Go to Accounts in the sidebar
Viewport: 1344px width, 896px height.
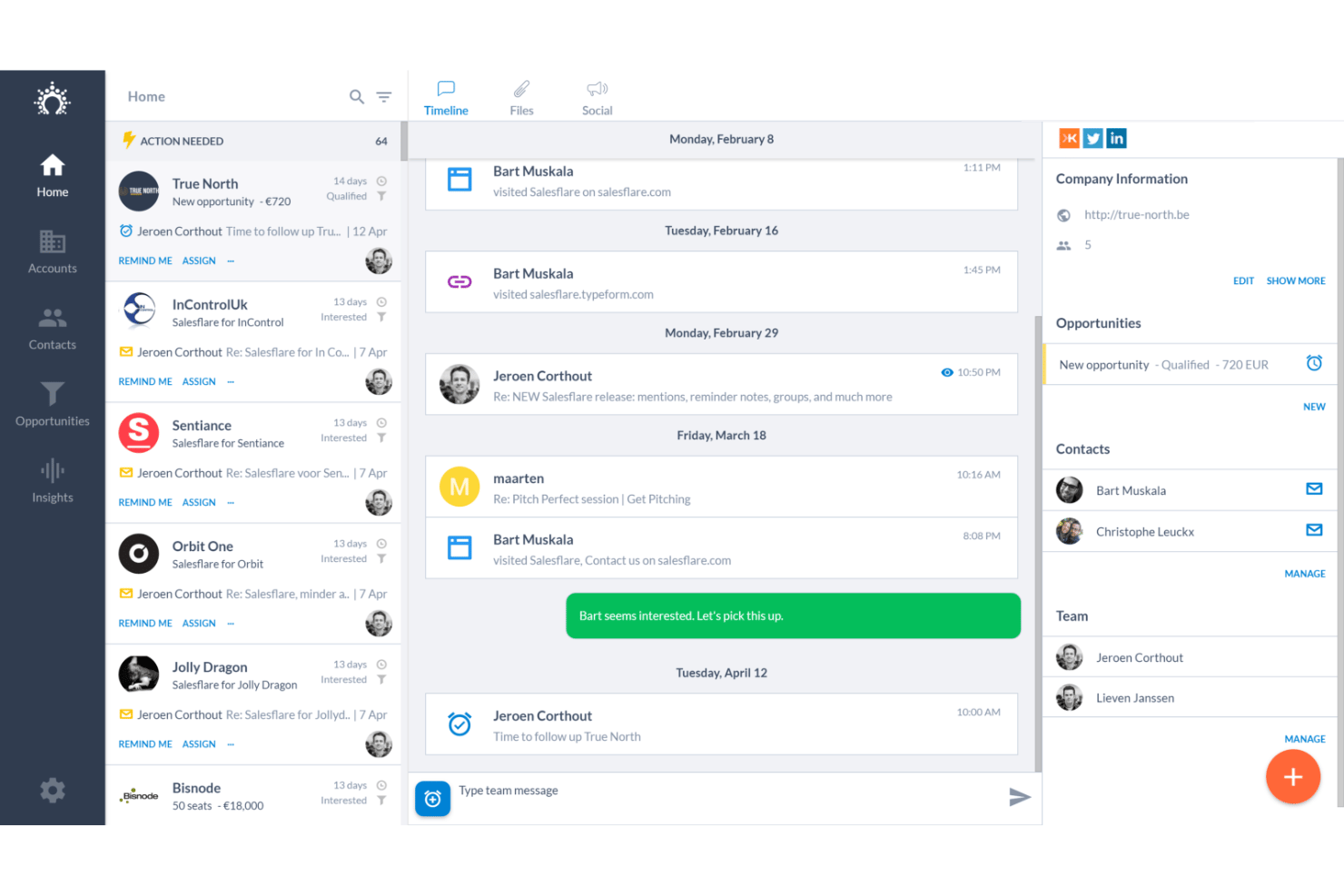(x=53, y=252)
